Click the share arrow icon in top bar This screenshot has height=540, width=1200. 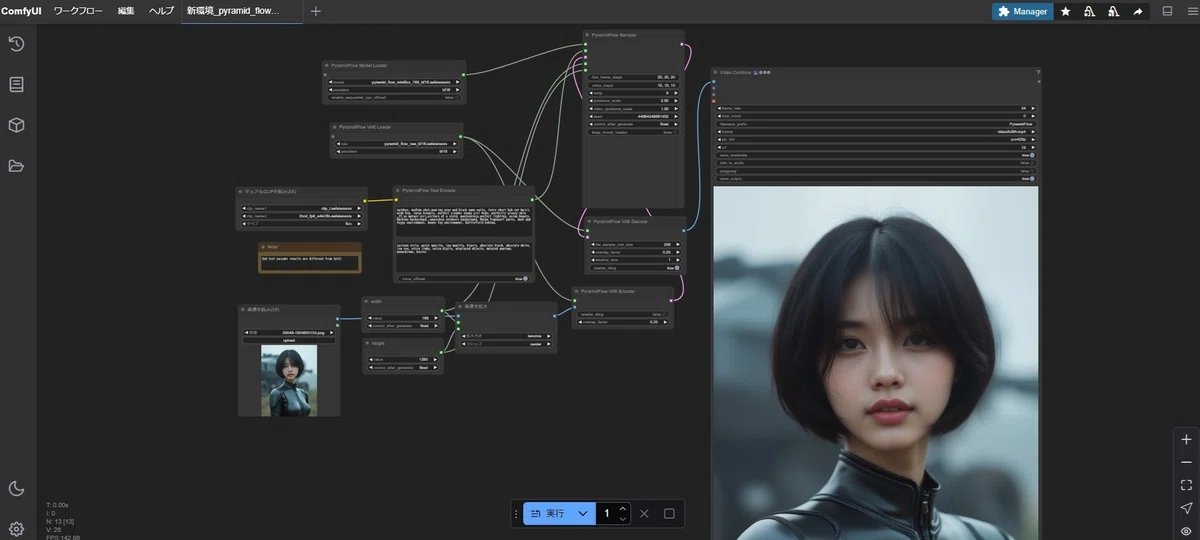click(1137, 11)
